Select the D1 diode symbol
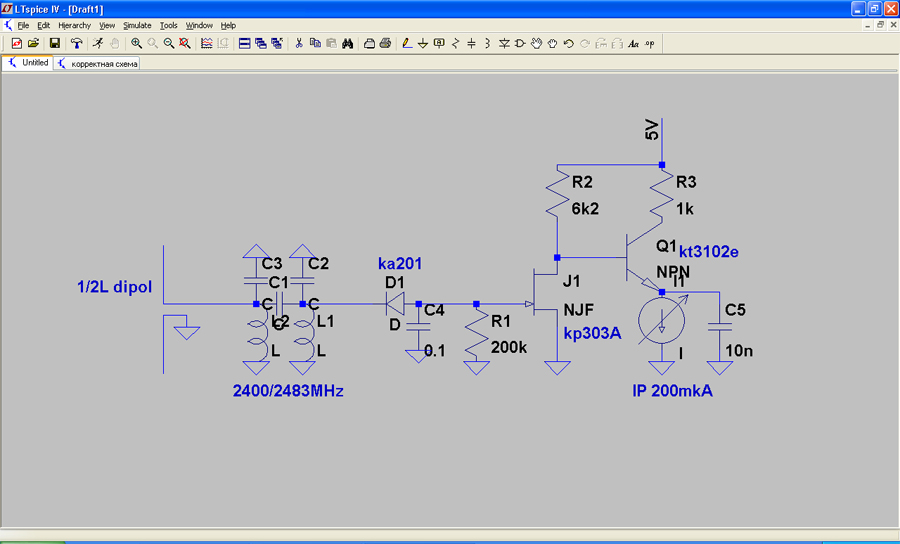The image size is (900, 544). (x=395, y=304)
